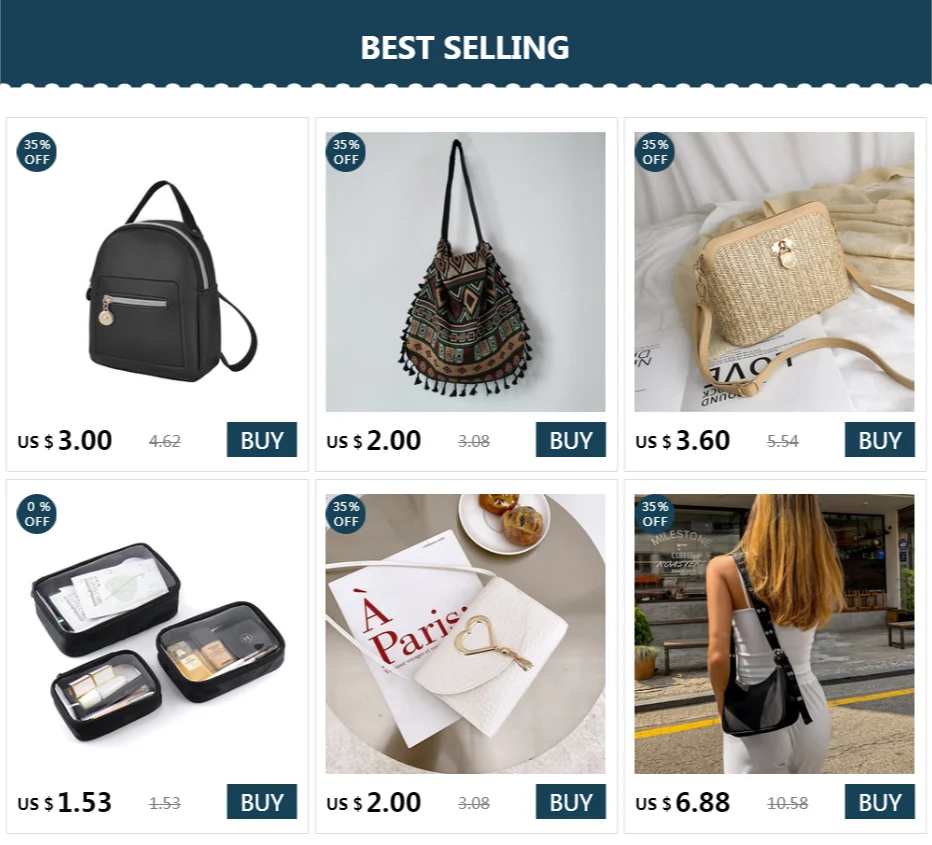Click the 35% OFF badge on the backpack

[37, 152]
